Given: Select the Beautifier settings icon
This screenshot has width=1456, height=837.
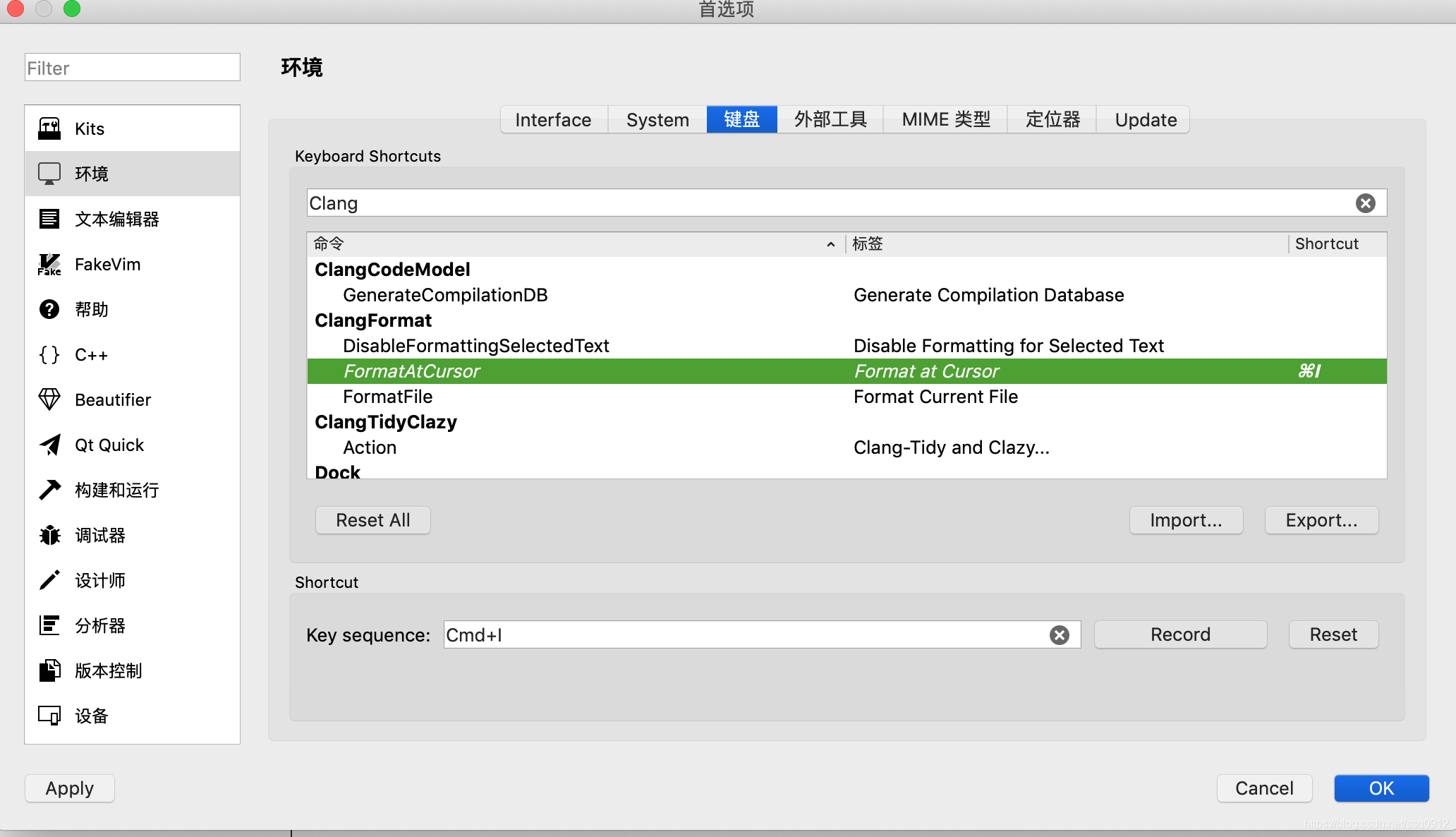Looking at the screenshot, I should [50, 399].
